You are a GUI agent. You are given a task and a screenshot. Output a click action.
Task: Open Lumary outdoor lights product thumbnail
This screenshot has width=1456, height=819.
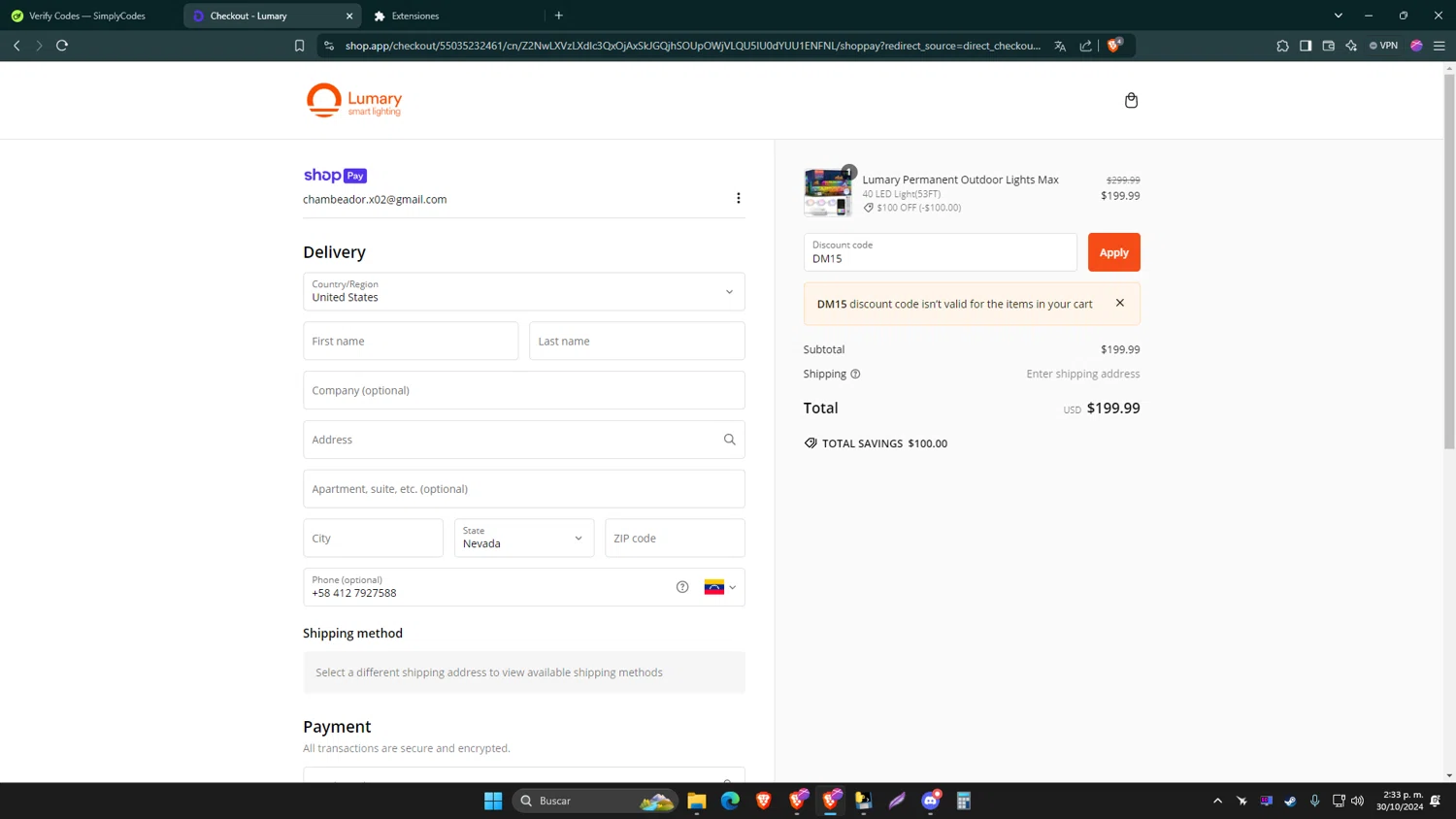pos(828,192)
